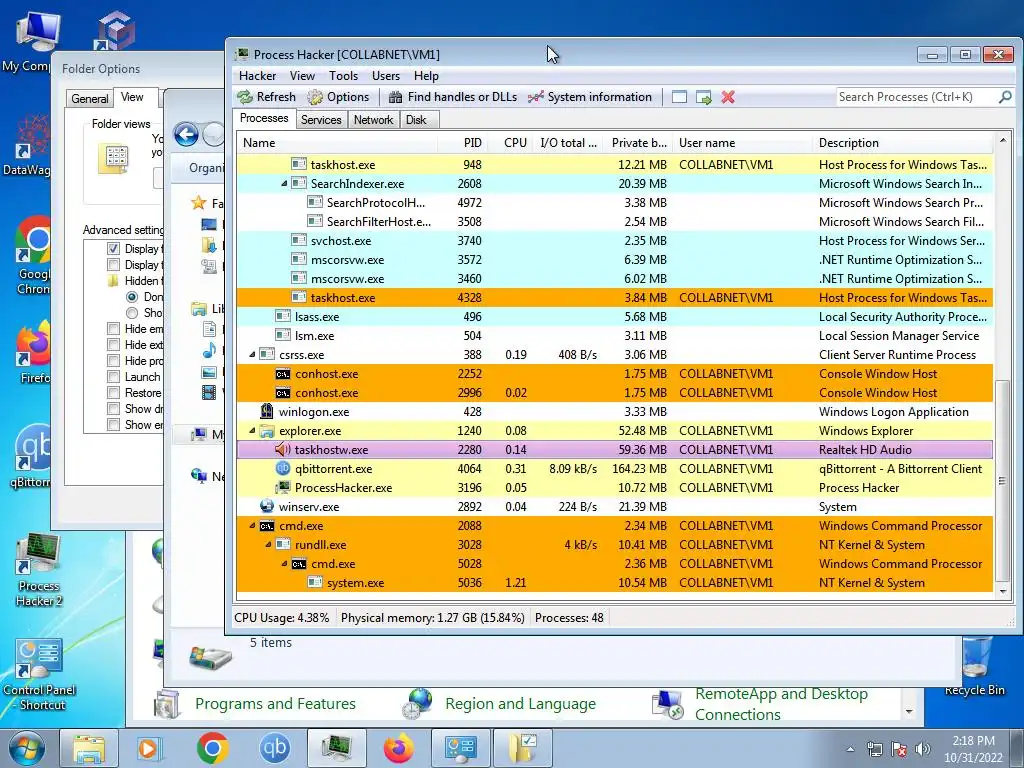The image size is (1024, 768).
Task: Open the Tools menu
Action: pos(343,76)
